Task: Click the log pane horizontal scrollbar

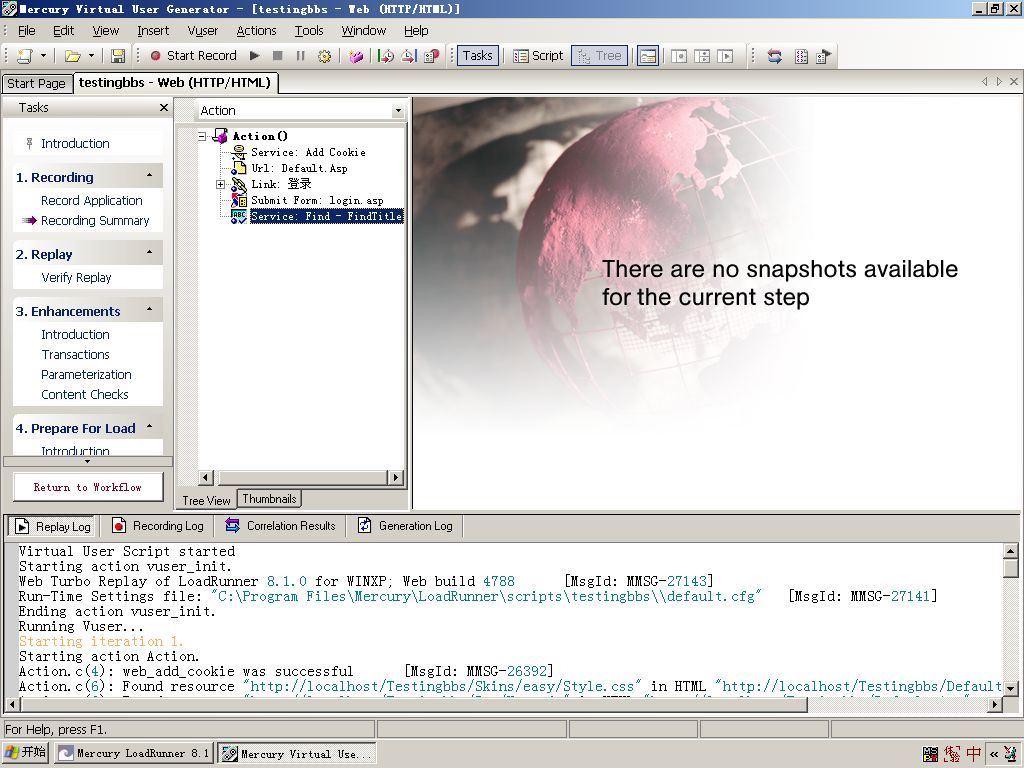Action: [x=504, y=704]
